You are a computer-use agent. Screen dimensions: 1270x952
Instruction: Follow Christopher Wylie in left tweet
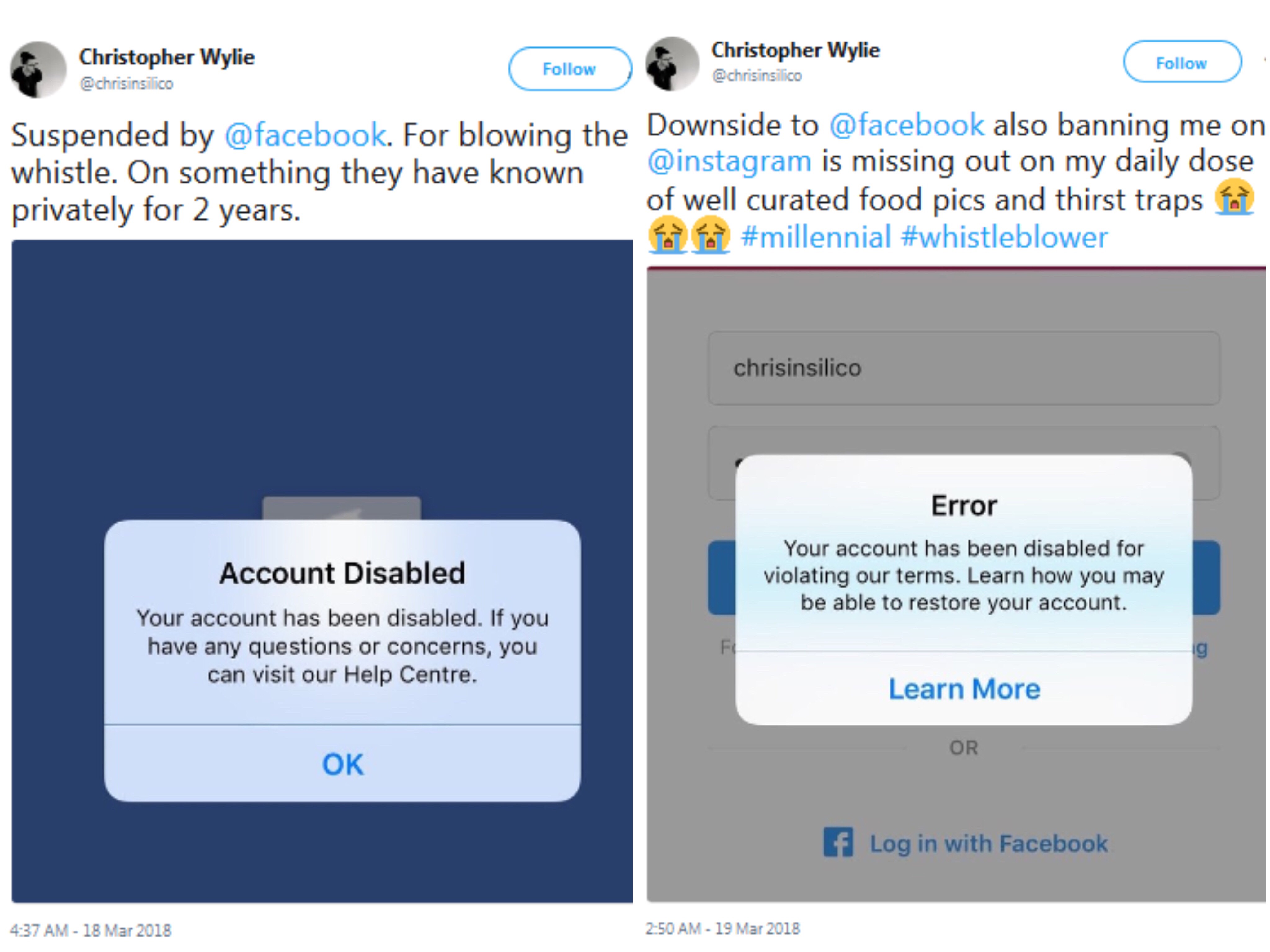coord(570,69)
